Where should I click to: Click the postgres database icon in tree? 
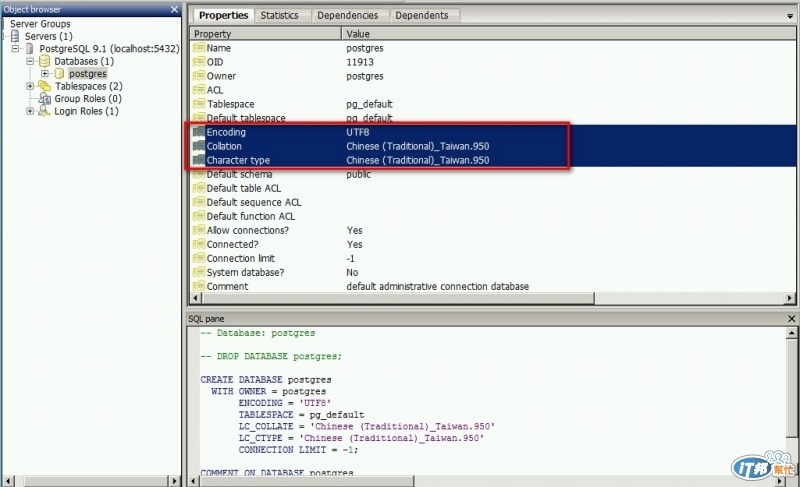coord(60,74)
